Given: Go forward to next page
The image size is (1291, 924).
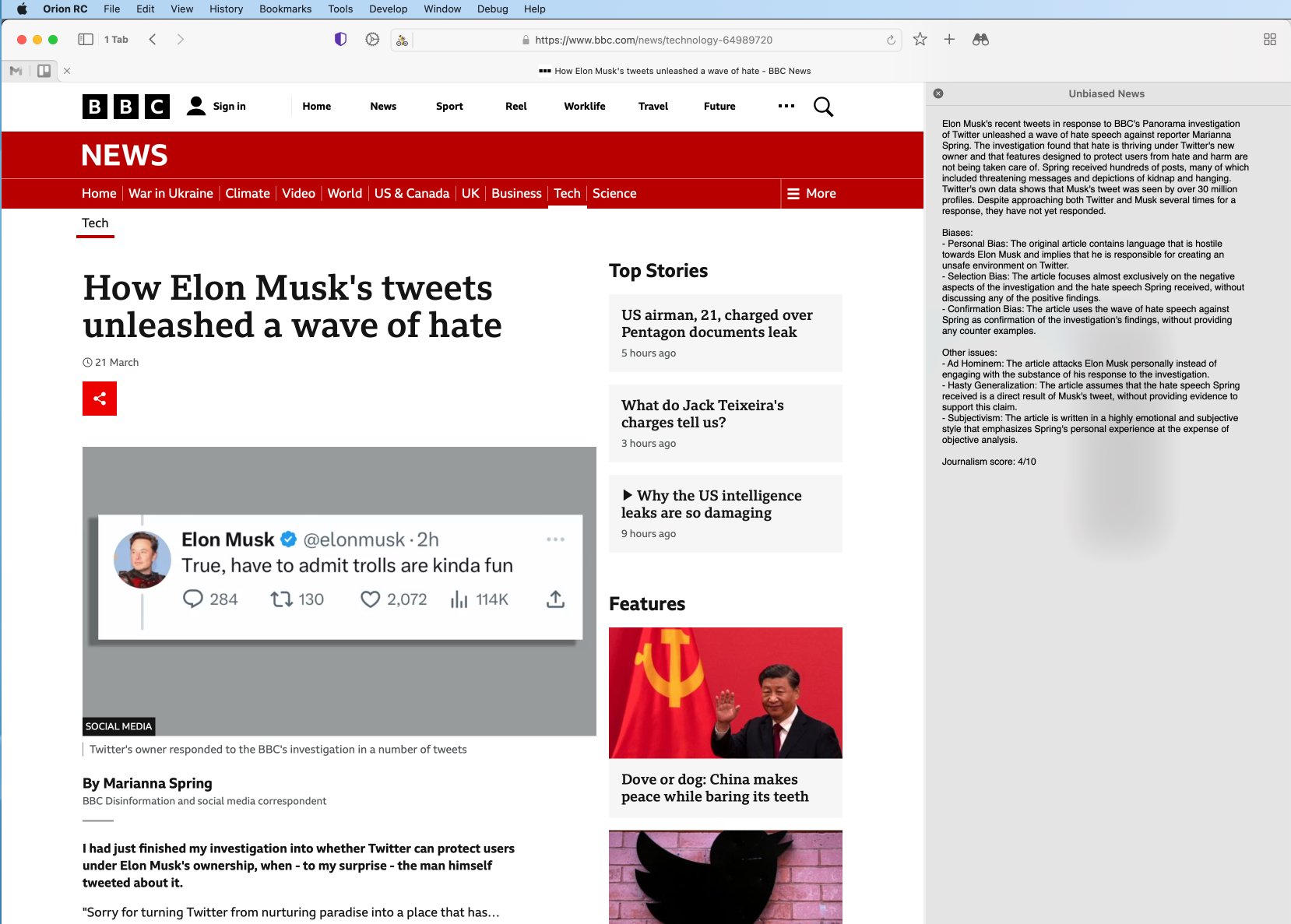Looking at the screenshot, I should 181,40.
